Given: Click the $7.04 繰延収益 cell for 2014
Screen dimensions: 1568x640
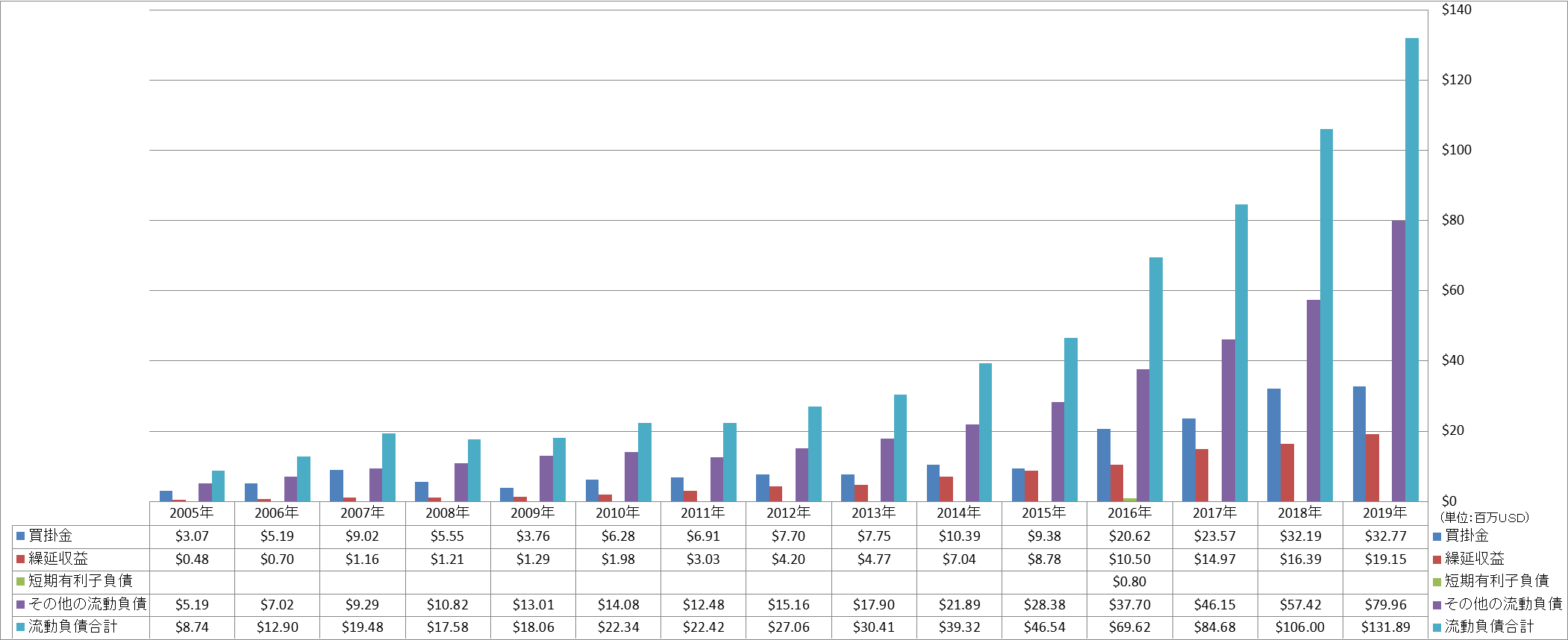Looking at the screenshot, I should coord(959,559).
